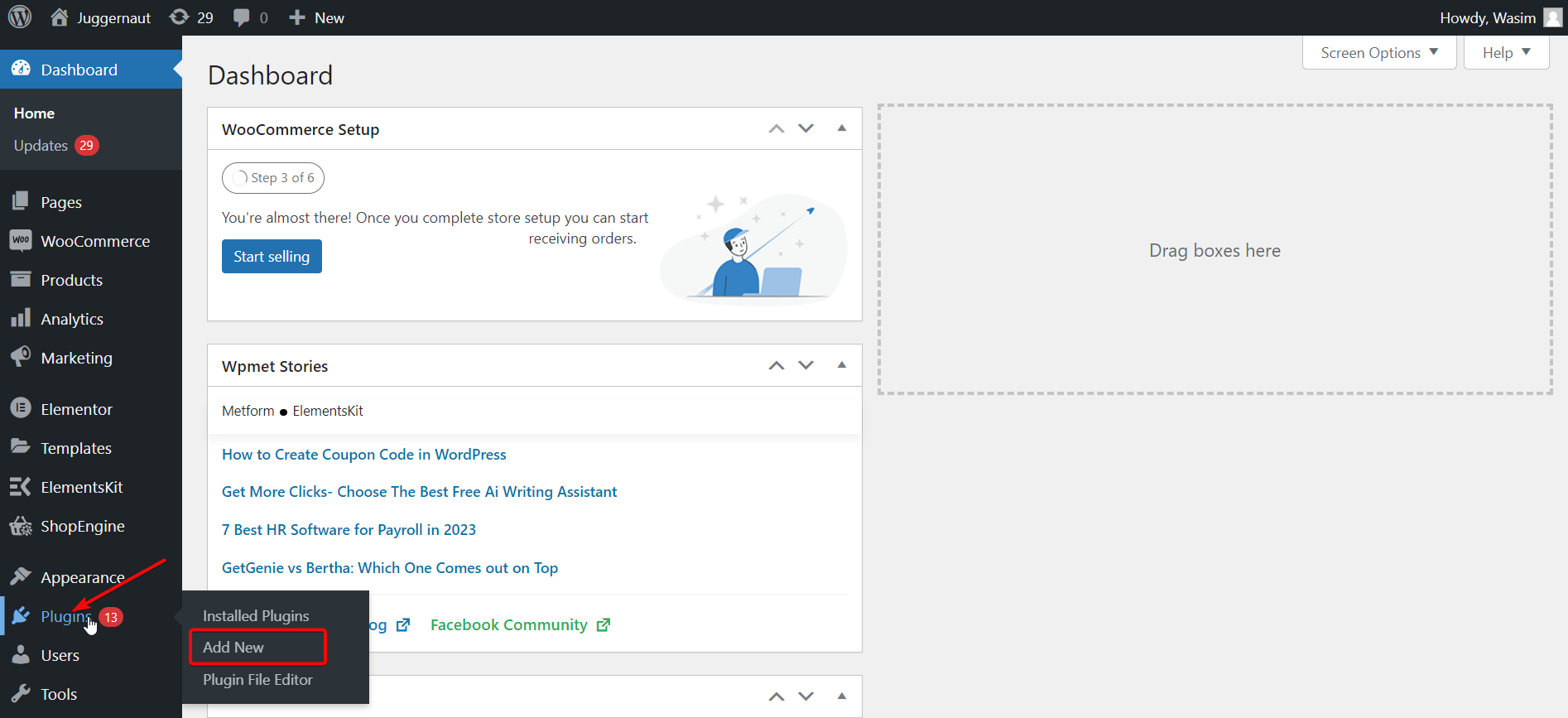Click the Start selling button

[x=272, y=256]
